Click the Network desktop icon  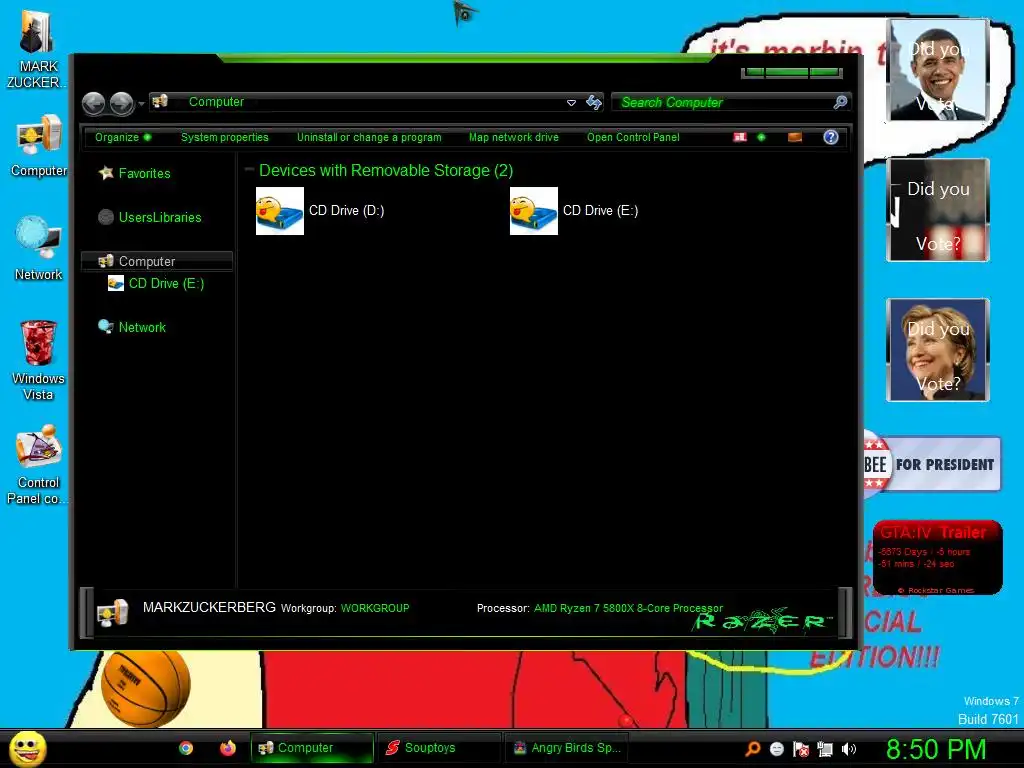tap(38, 248)
